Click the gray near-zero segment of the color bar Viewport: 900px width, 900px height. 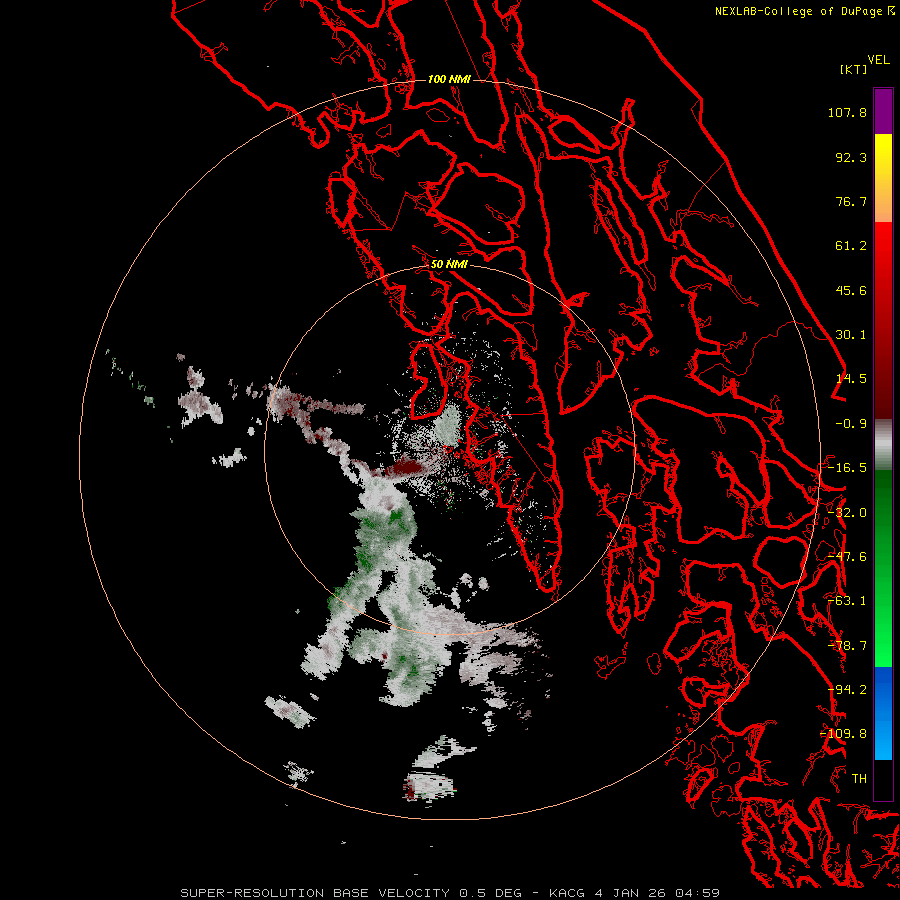coord(883,445)
